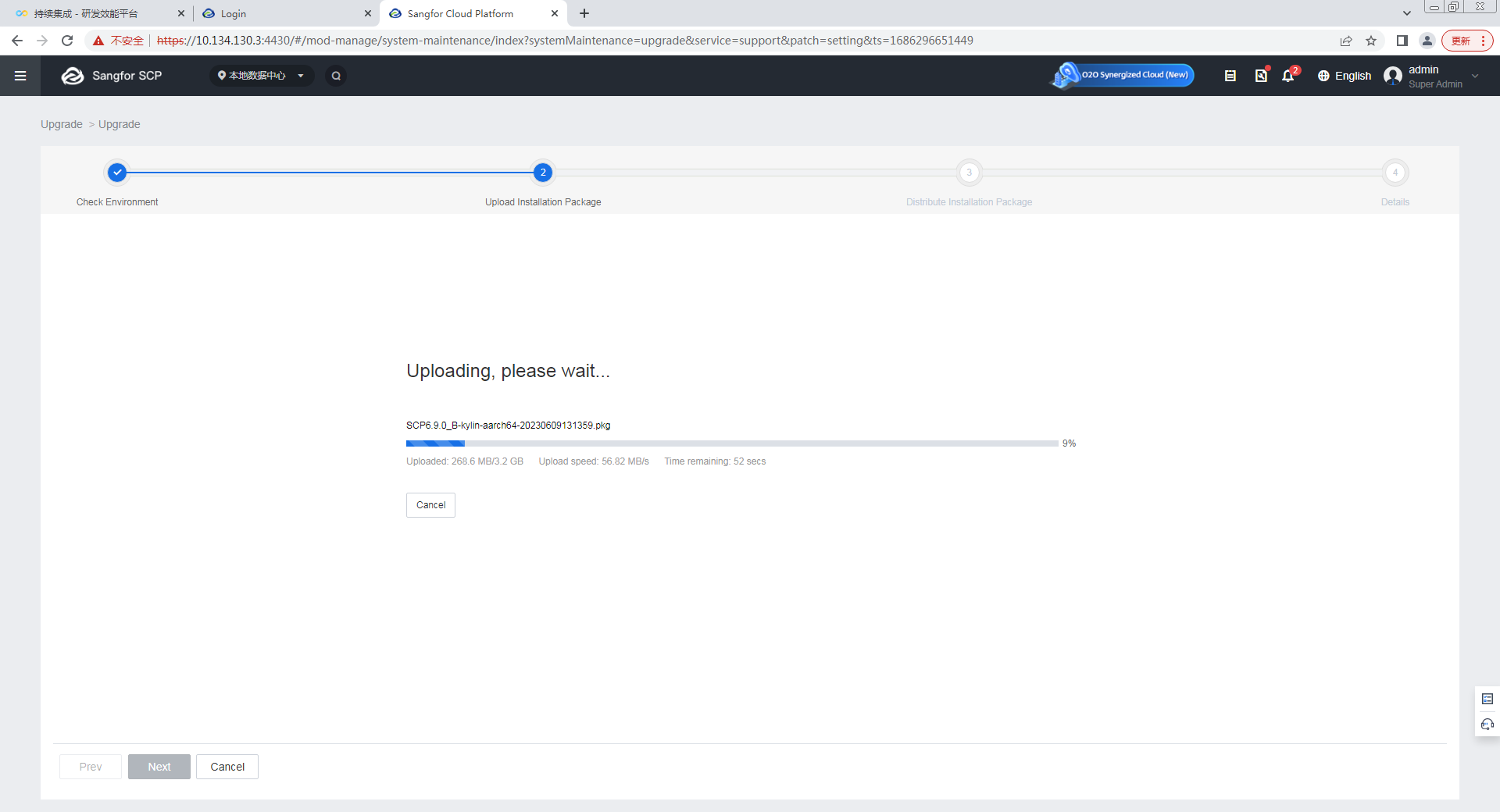Open the floating document panel icon
Image resolution: width=1500 pixels, height=812 pixels.
[1487, 699]
